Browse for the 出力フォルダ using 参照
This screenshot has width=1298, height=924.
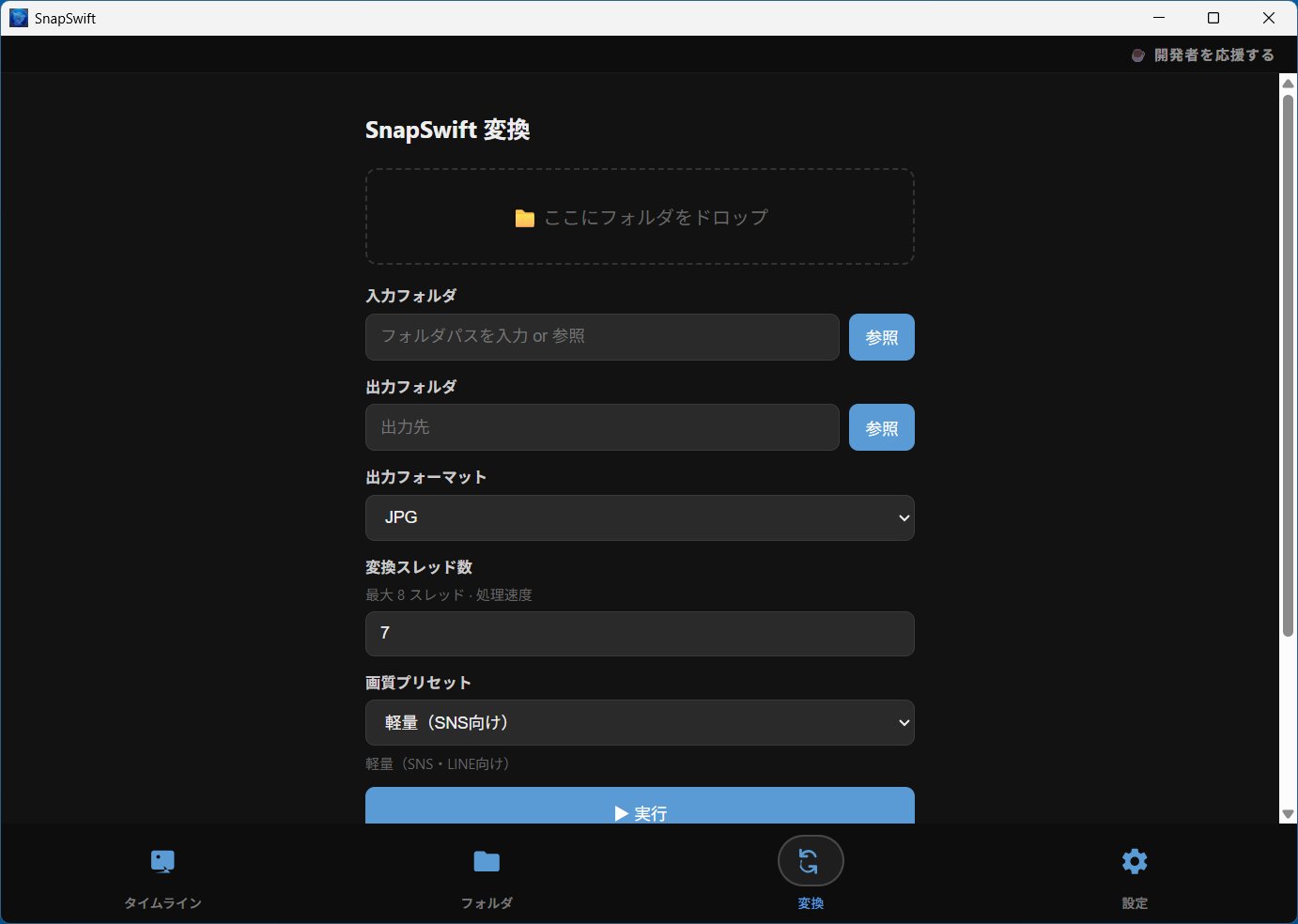[x=881, y=427]
